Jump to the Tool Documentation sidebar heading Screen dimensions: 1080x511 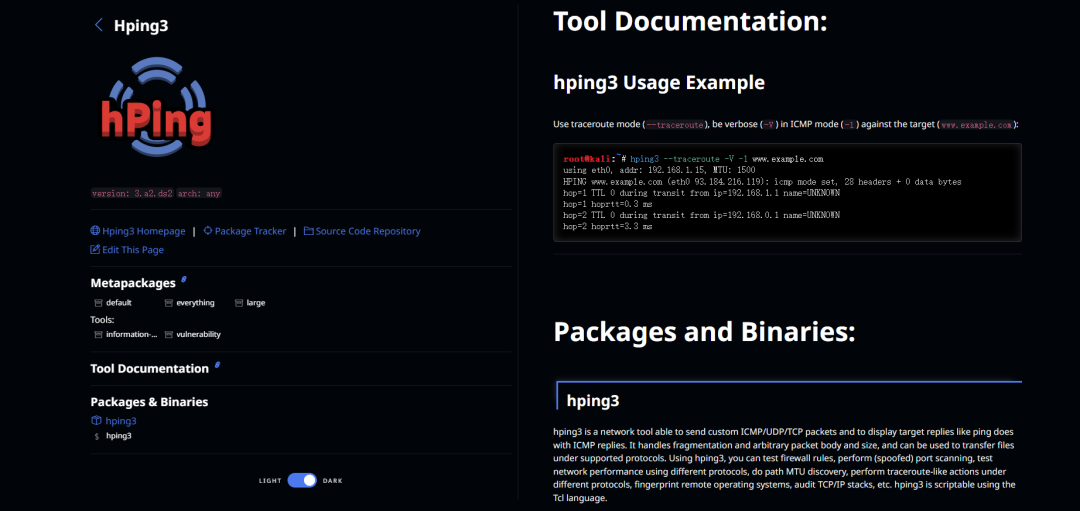[x=149, y=368]
